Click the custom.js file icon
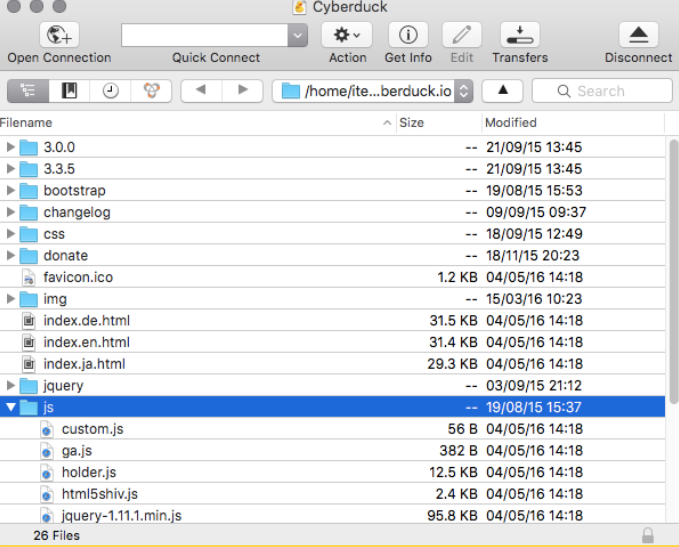This screenshot has height=547, width=679. [x=47, y=429]
